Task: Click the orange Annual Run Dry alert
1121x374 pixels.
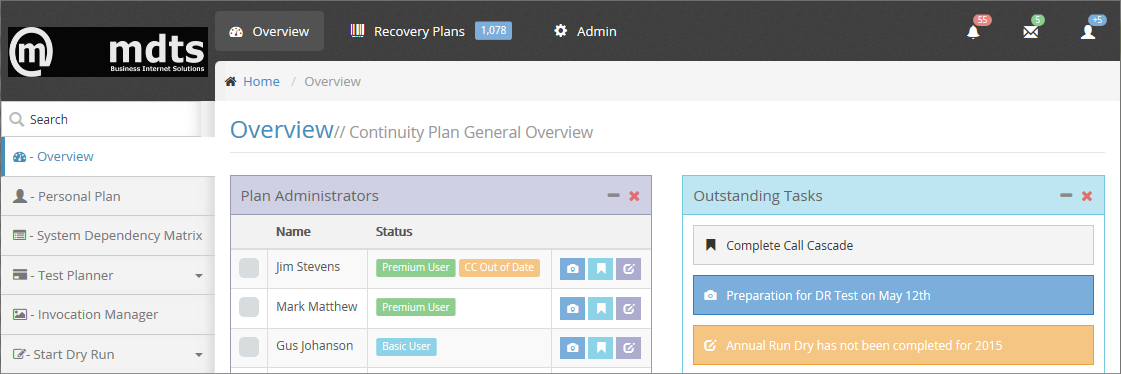Action: [x=893, y=345]
